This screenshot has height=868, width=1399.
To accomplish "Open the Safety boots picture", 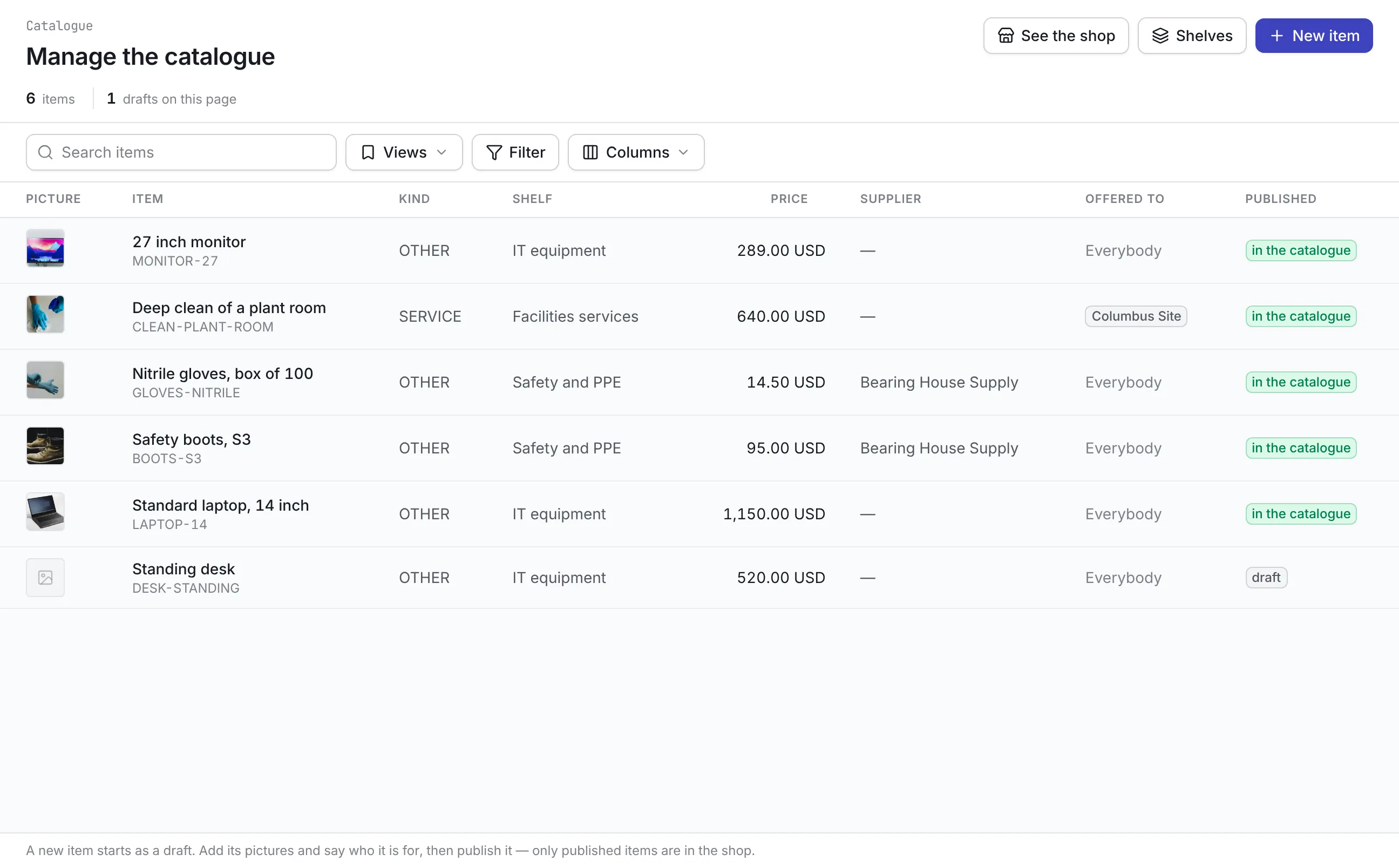I will [x=45, y=445].
